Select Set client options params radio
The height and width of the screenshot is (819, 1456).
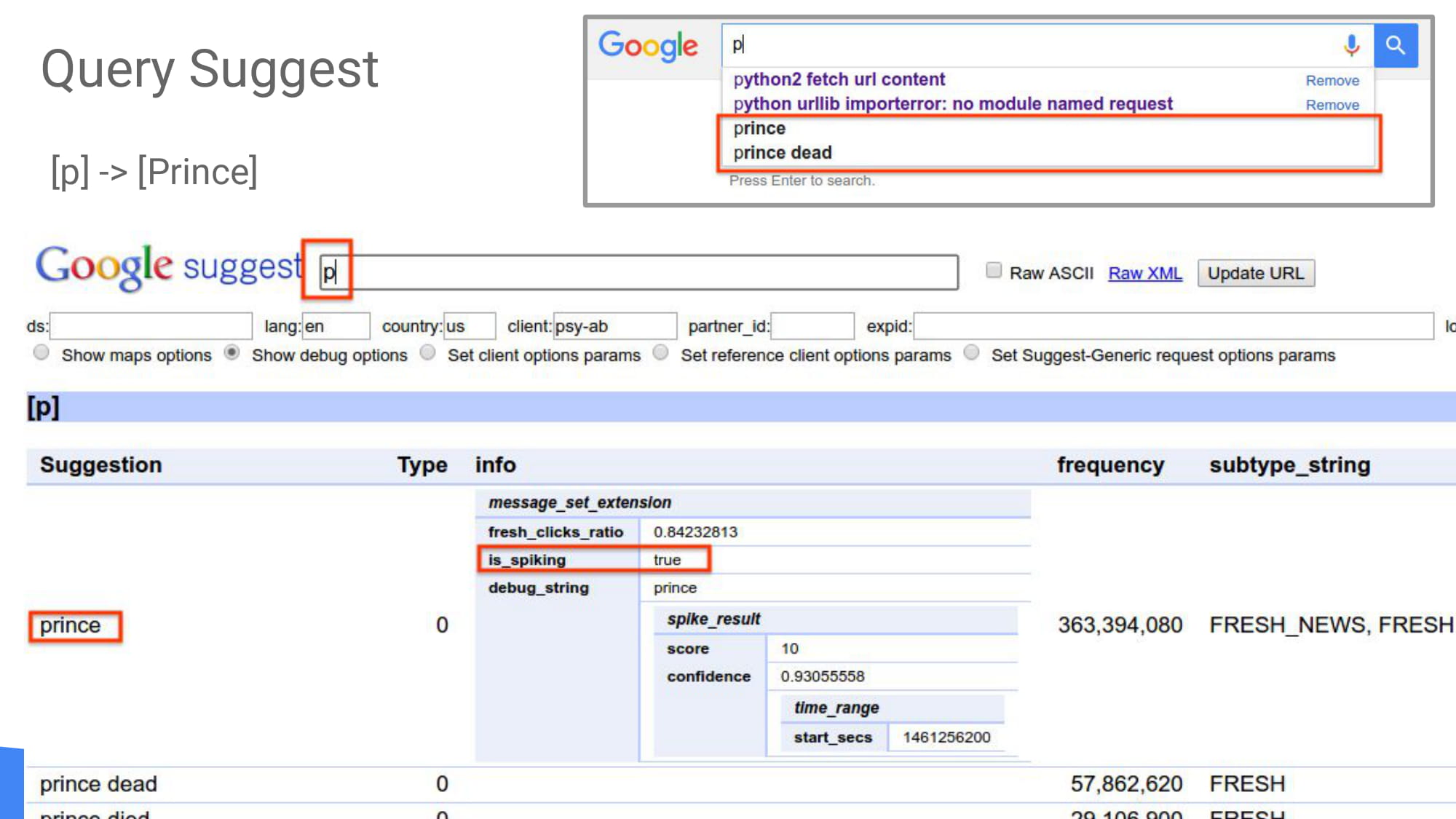click(x=428, y=353)
